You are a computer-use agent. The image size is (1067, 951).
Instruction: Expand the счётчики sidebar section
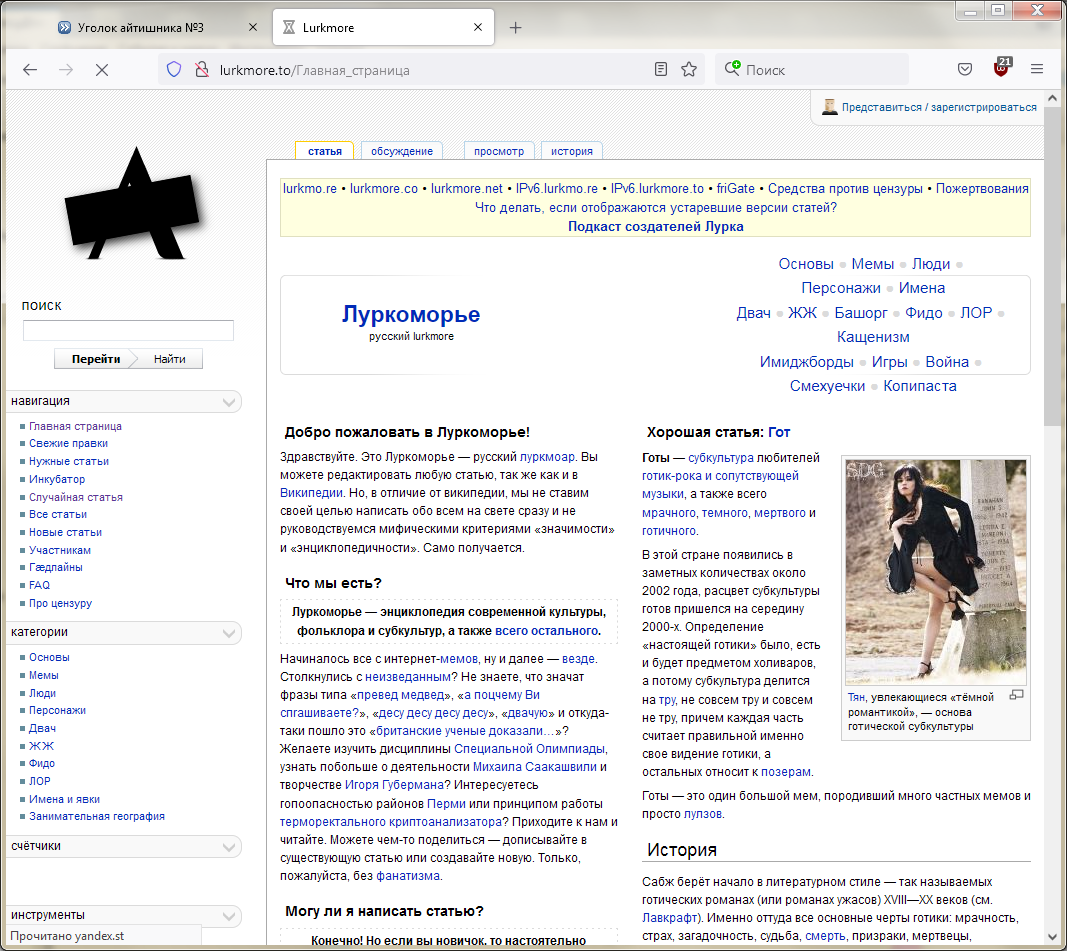pos(229,847)
